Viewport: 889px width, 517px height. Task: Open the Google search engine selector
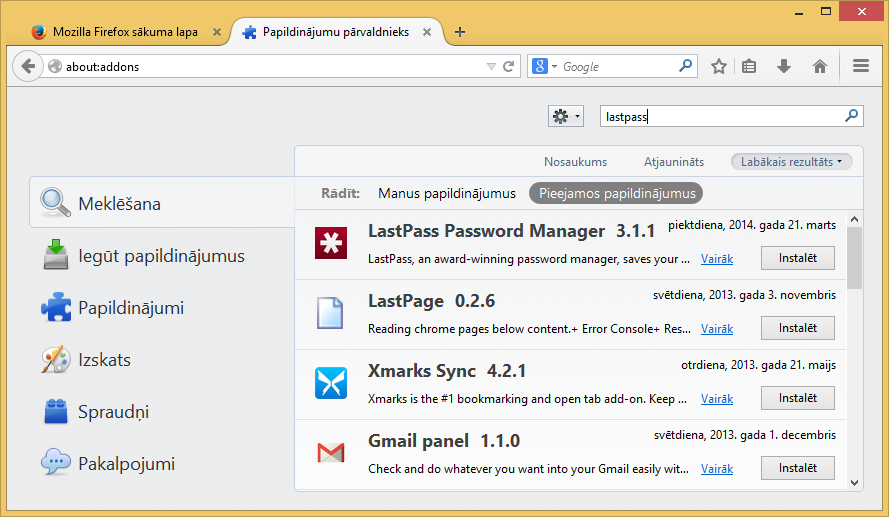(x=544, y=66)
